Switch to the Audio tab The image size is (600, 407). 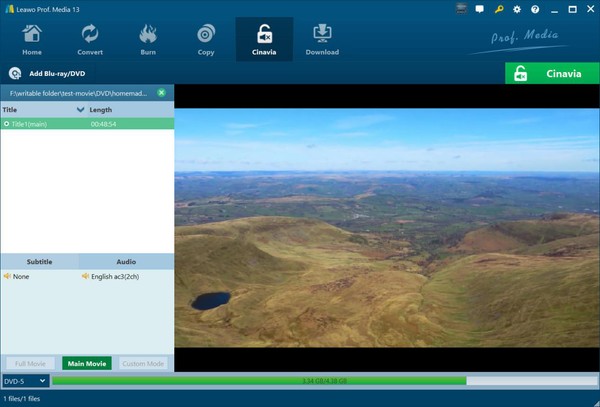[x=126, y=262]
